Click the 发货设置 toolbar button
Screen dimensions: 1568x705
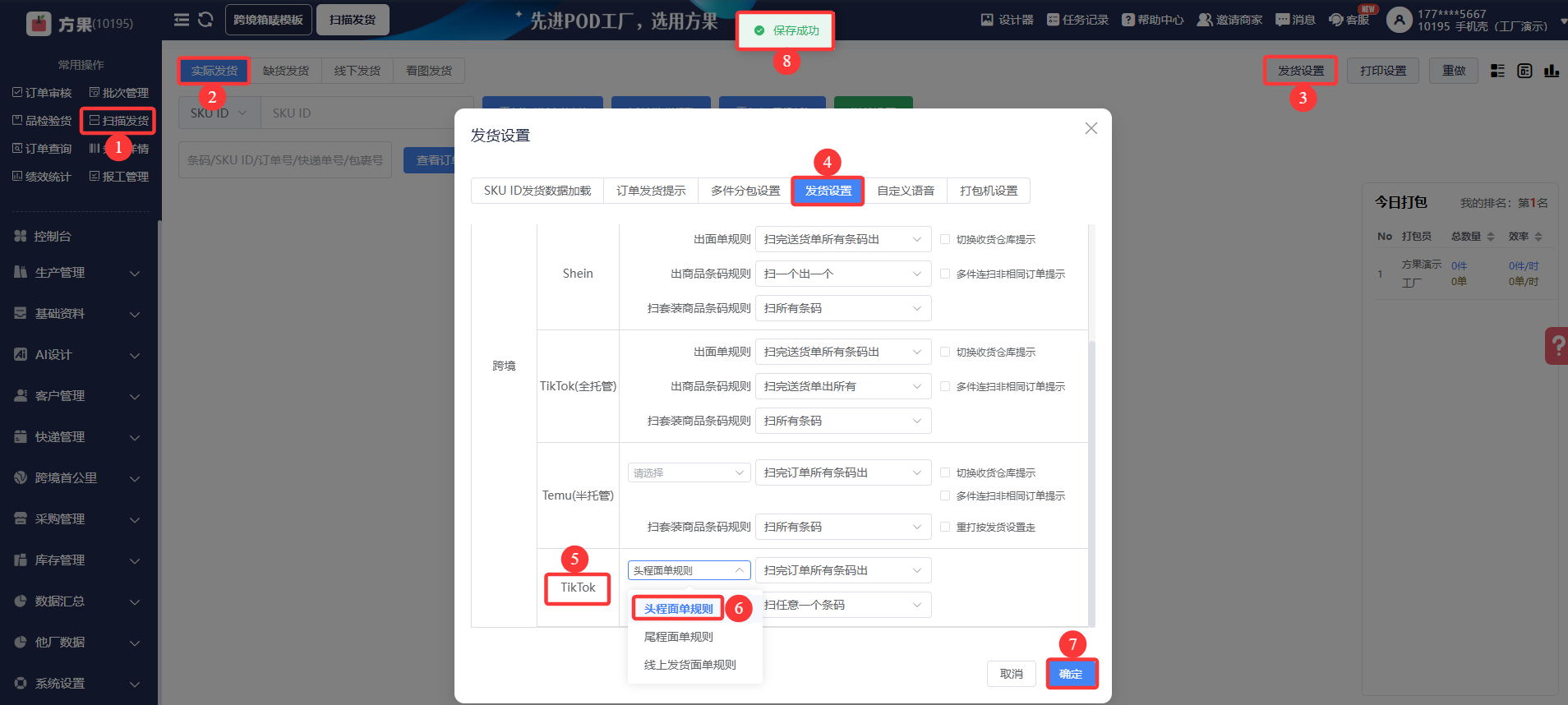(x=1301, y=71)
